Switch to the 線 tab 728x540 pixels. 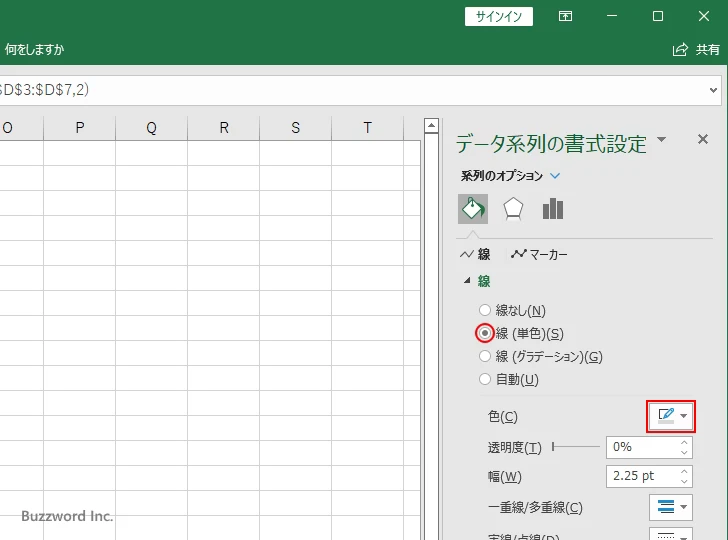pos(475,254)
